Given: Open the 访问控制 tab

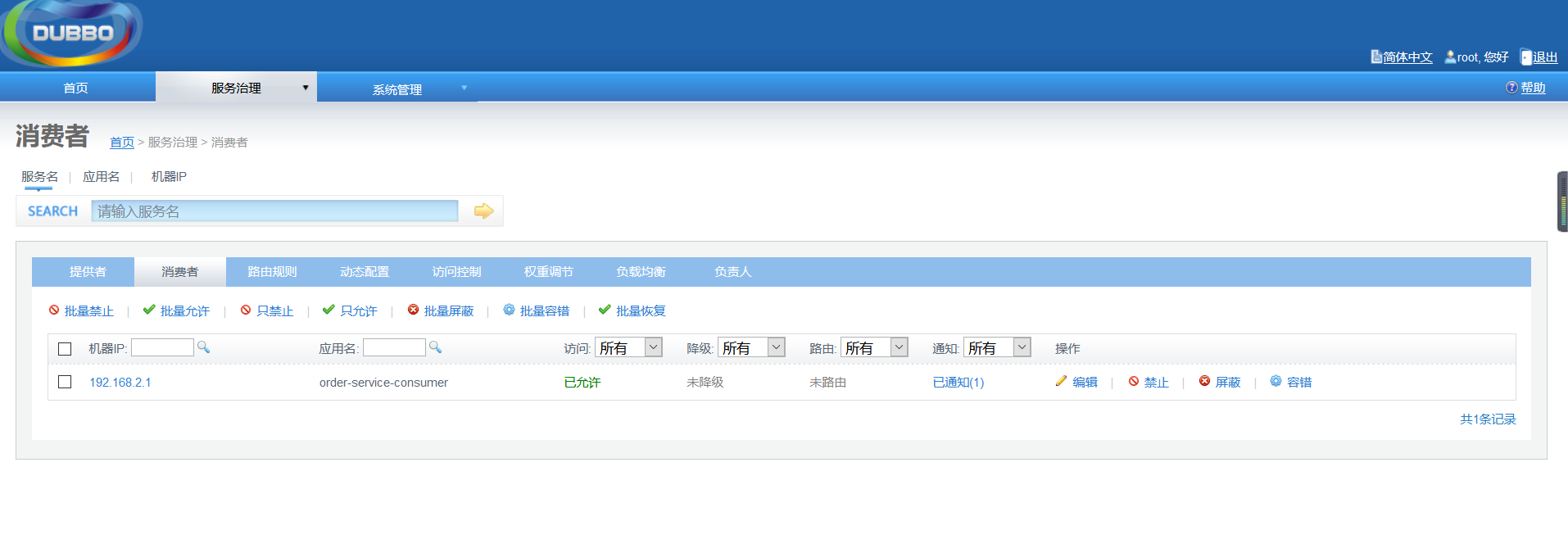Looking at the screenshot, I should (x=456, y=272).
